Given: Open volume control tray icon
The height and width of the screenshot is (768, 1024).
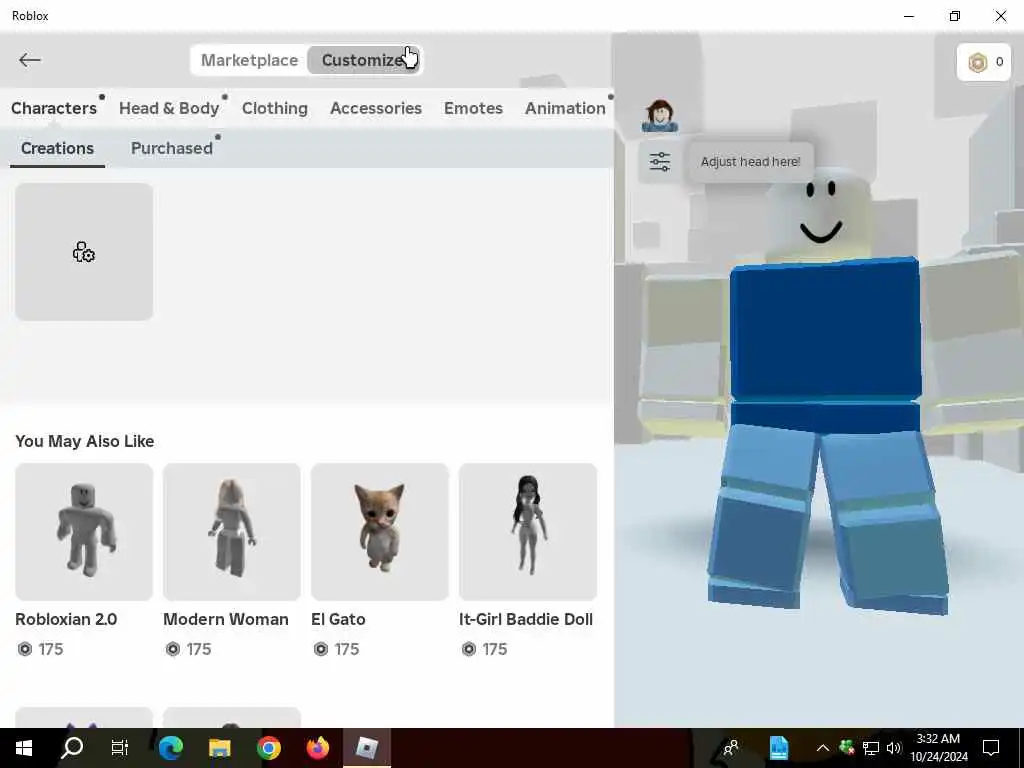Looking at the screenshot, I should click(894, 748).
